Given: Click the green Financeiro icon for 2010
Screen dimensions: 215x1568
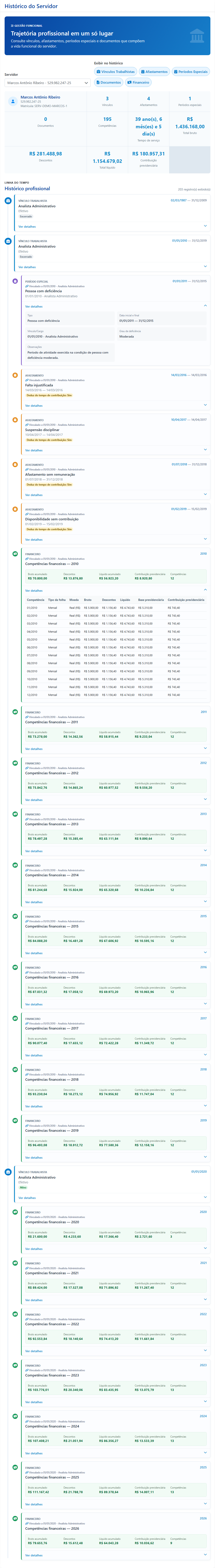Looking at the screenshot, I should click(x=15, y=554).
